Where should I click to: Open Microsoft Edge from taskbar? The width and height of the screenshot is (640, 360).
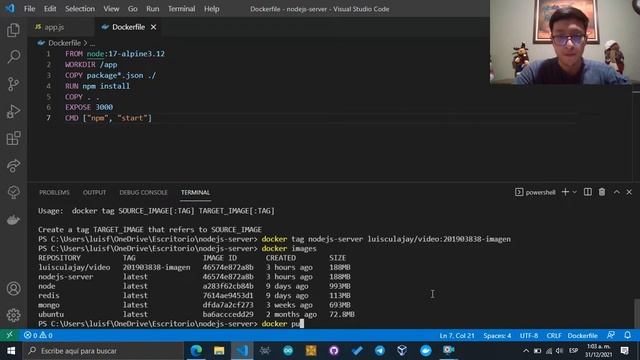click(x=196, y=351)
